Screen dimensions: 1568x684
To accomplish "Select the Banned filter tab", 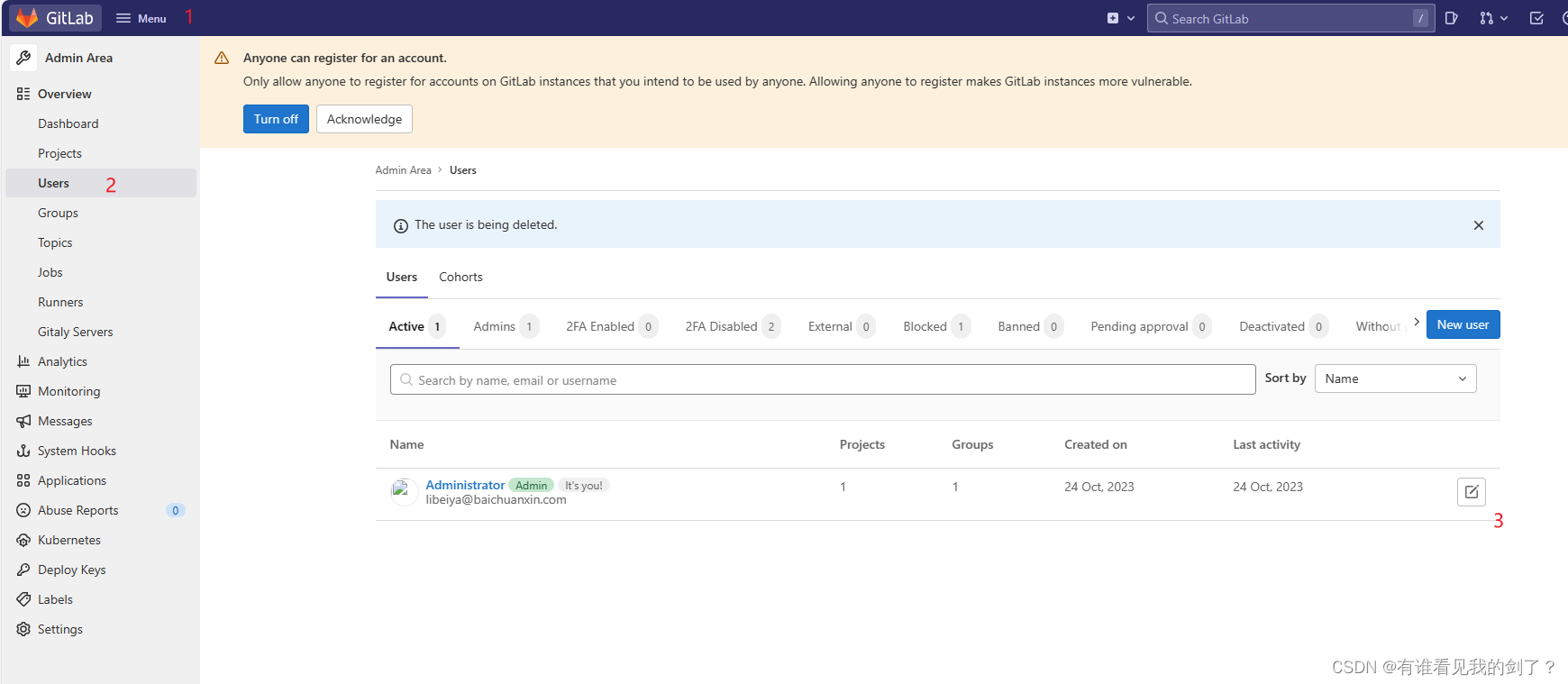I will click(x=1030, y=326).
